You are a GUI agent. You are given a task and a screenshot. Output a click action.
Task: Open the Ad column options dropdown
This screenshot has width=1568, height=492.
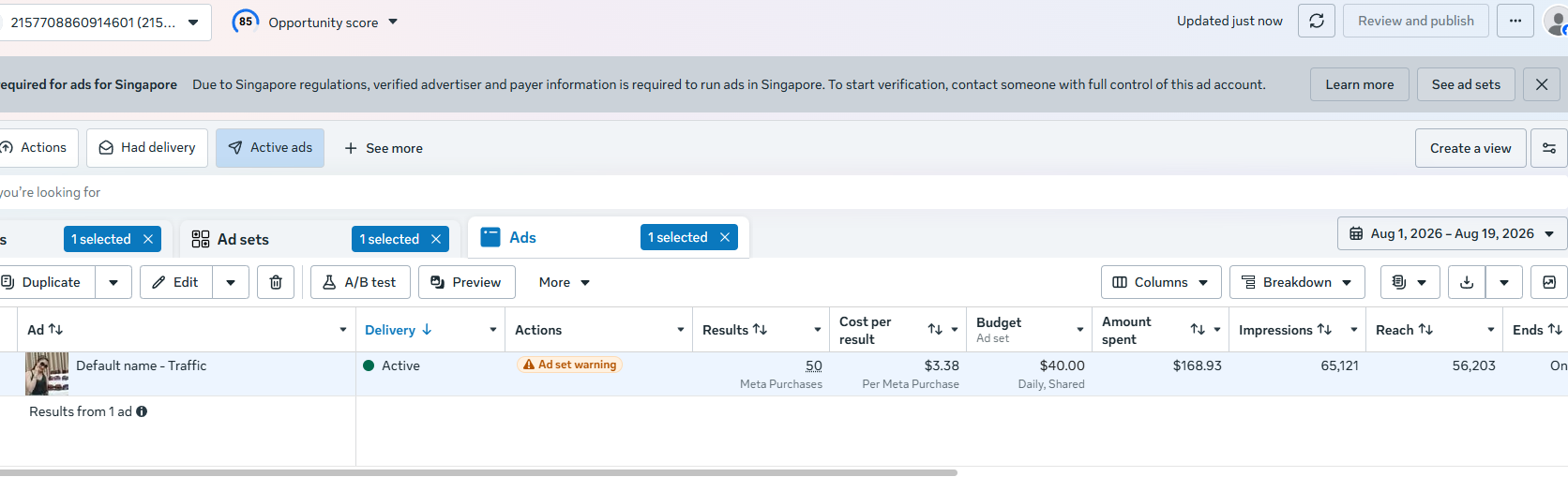coord(343,330)
